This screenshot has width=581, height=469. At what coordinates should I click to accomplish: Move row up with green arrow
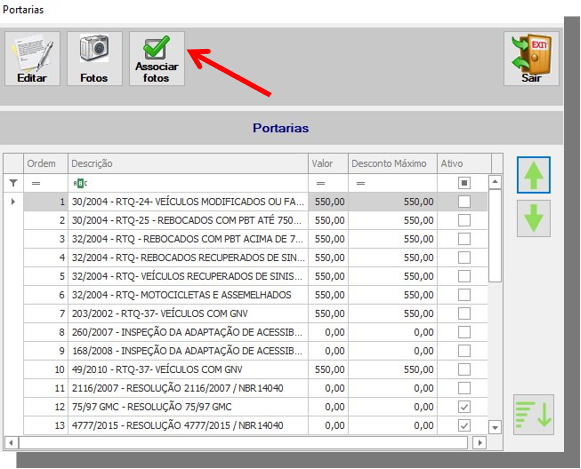[534, 175]
